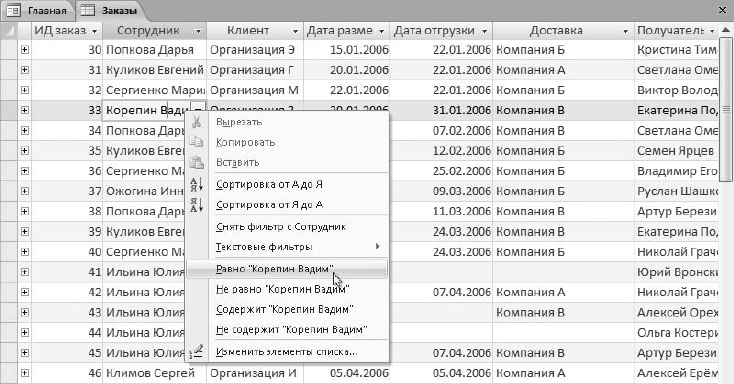
Task: Choose Сортировка от А до Я
Action: click(x=287, y=184)
